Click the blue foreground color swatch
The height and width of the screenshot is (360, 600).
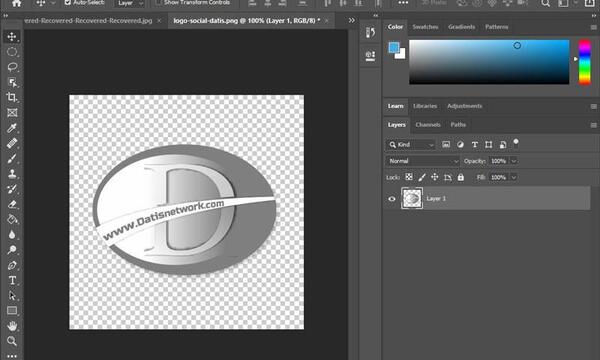coord(394,48)
